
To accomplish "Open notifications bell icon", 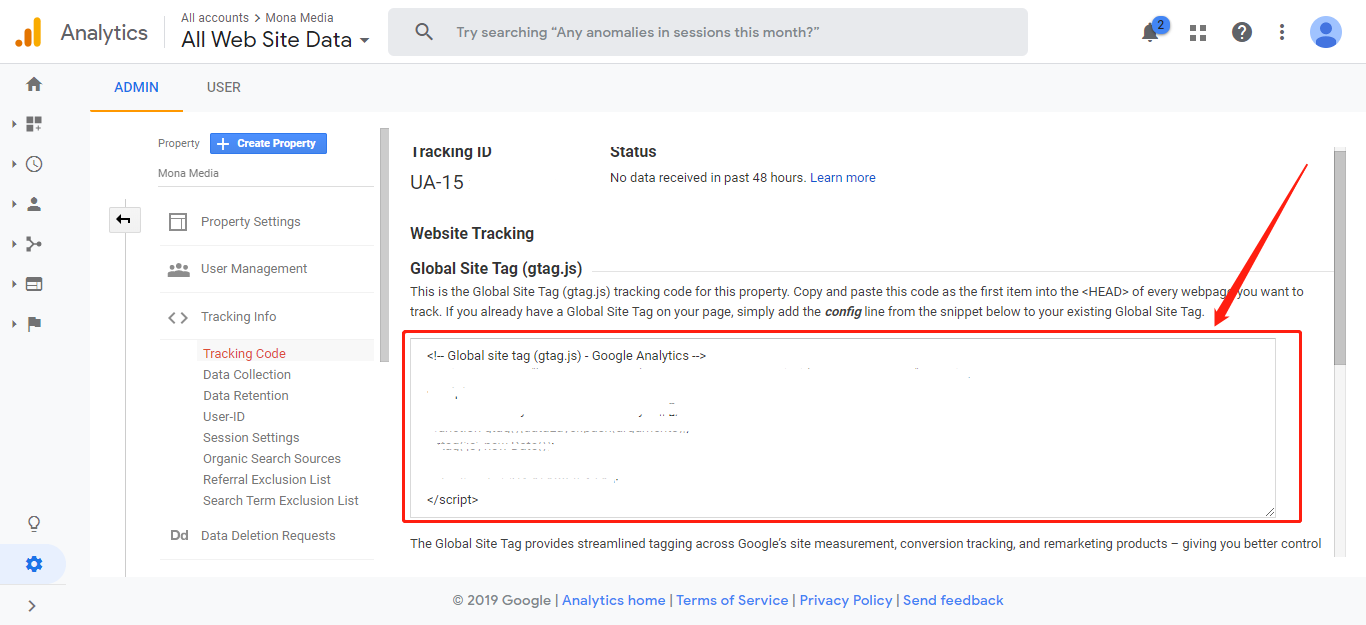I will [1150, 32].
